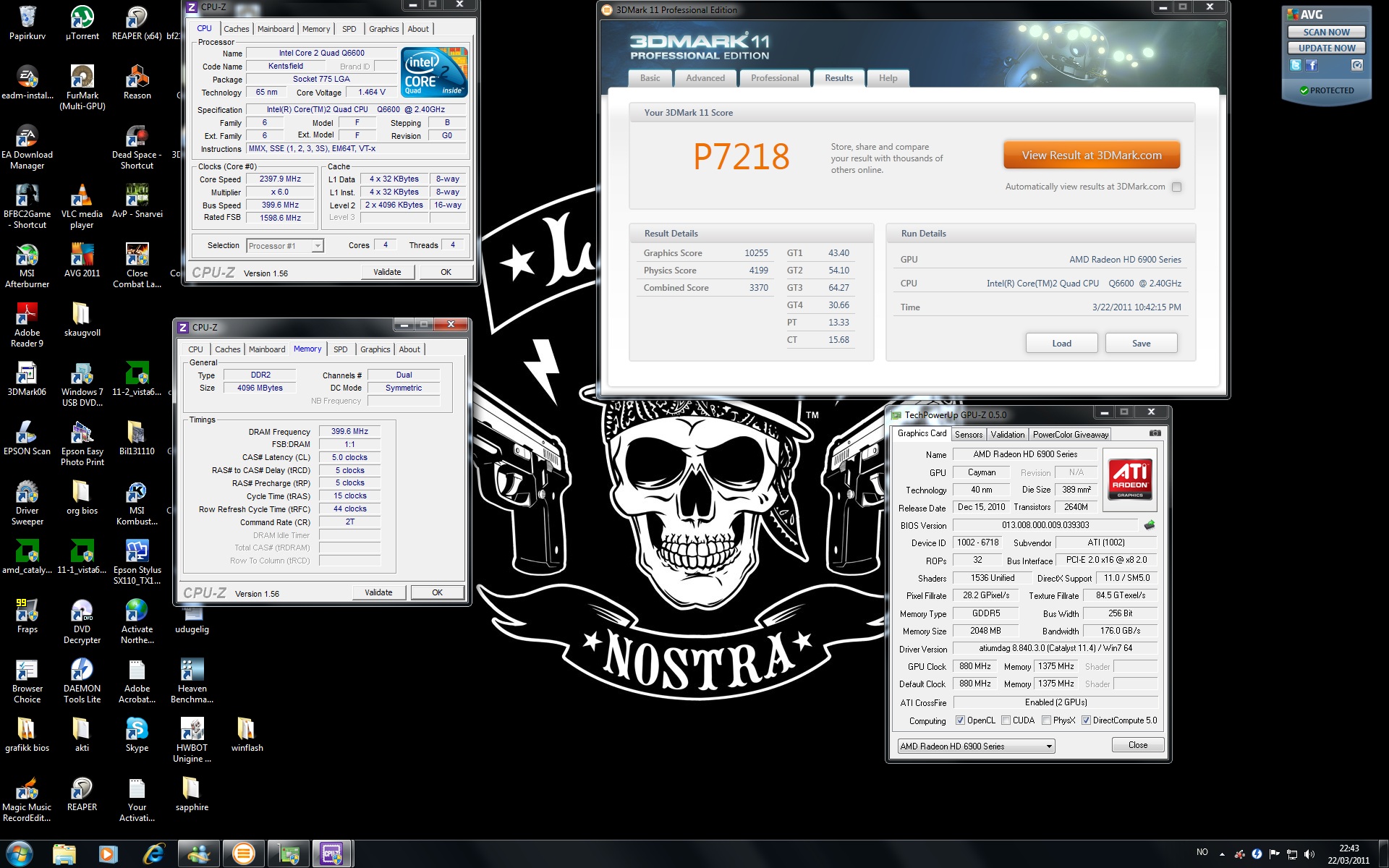
Task: Open Caches tab in lower CPU-Z window
Action: click(x=227, y=349)
